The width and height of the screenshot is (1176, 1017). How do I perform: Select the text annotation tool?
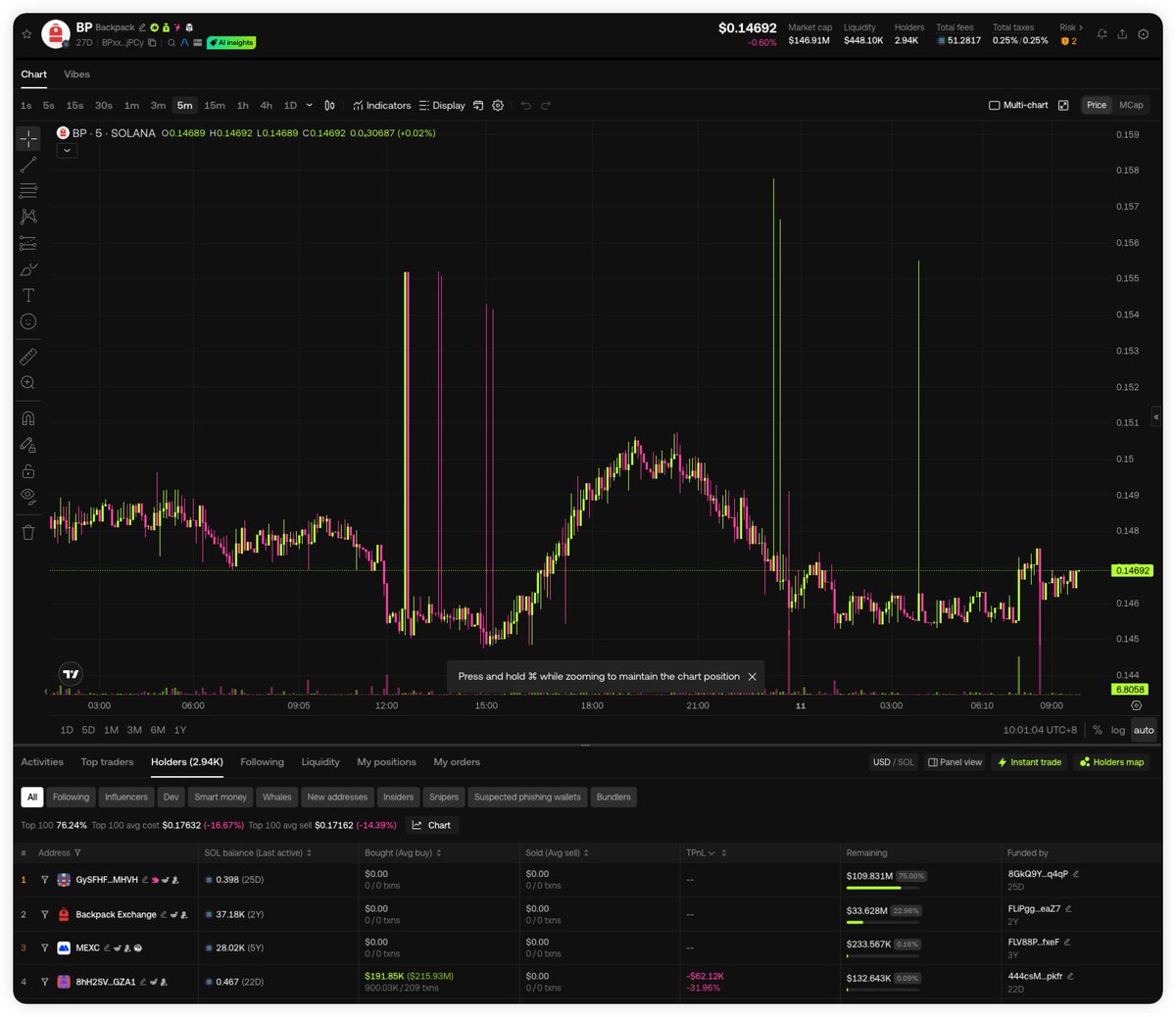[28, 295]
